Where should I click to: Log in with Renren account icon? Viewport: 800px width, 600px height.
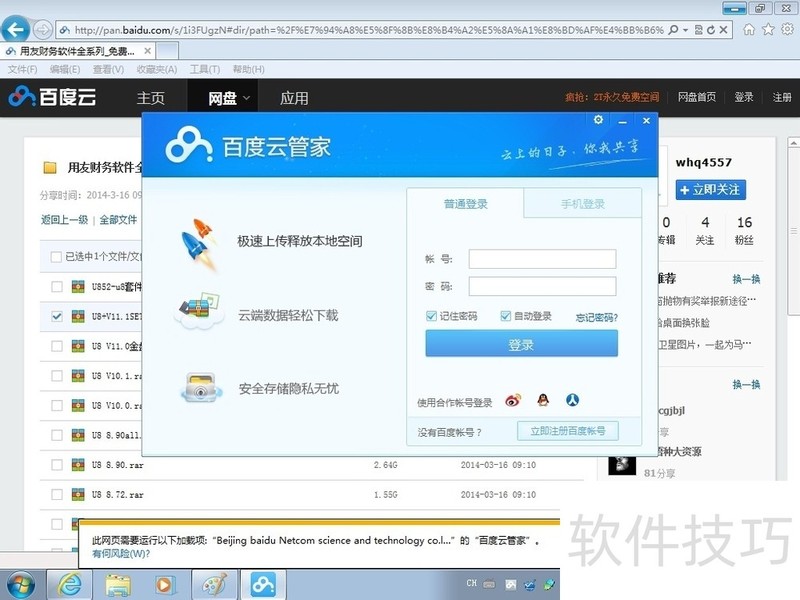(x=573, y=401)
